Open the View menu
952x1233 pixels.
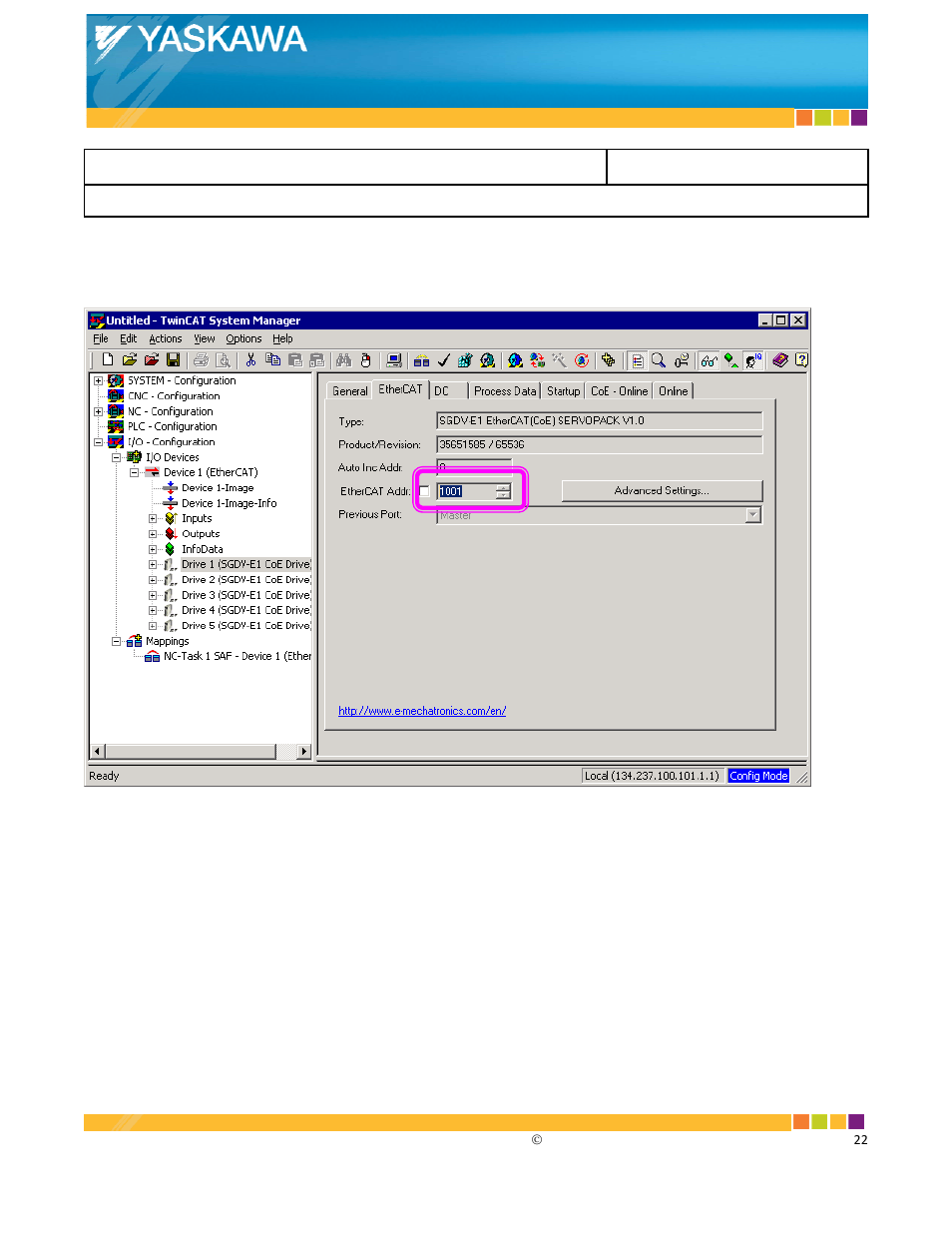coord(205,339)
